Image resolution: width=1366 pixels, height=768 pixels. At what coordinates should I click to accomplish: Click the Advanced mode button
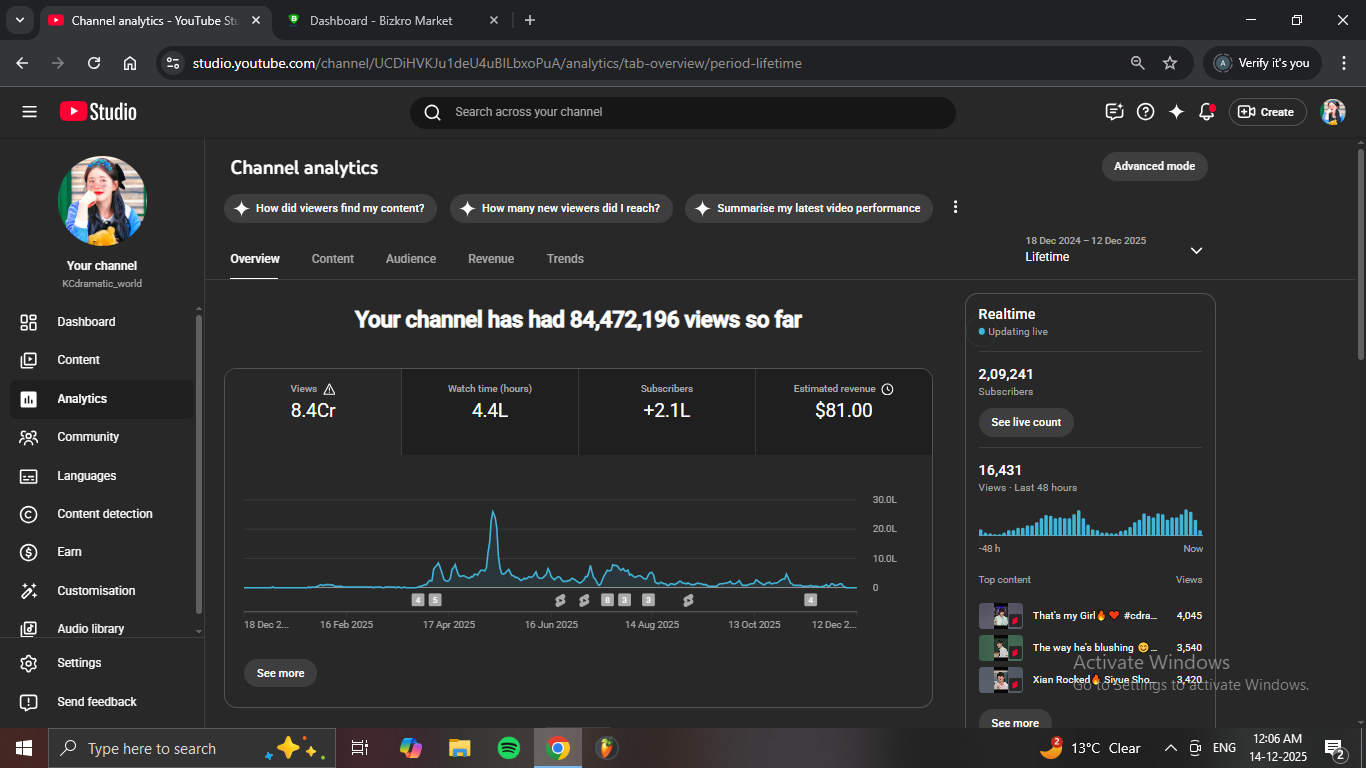click(x=1154, y=166)
